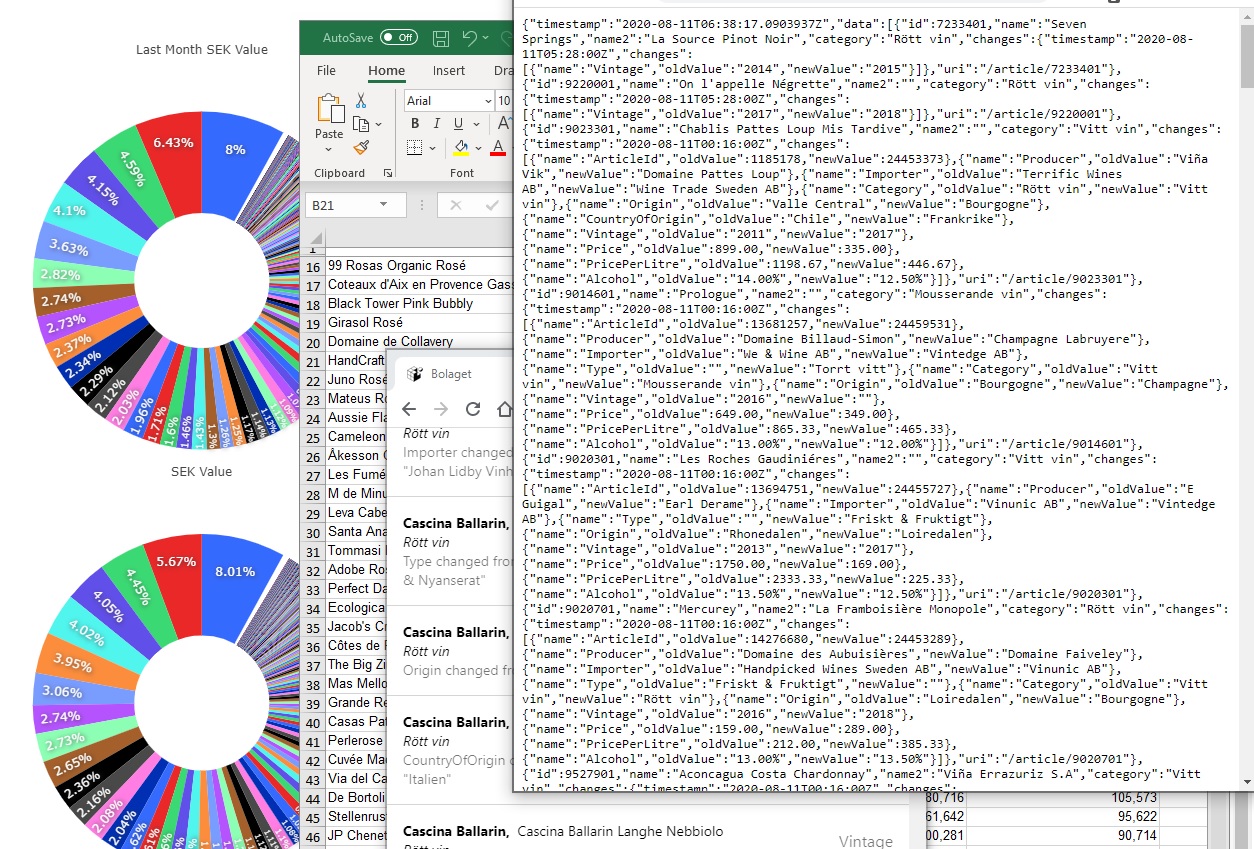Open the Arial font name dropdown

point(489,101)
